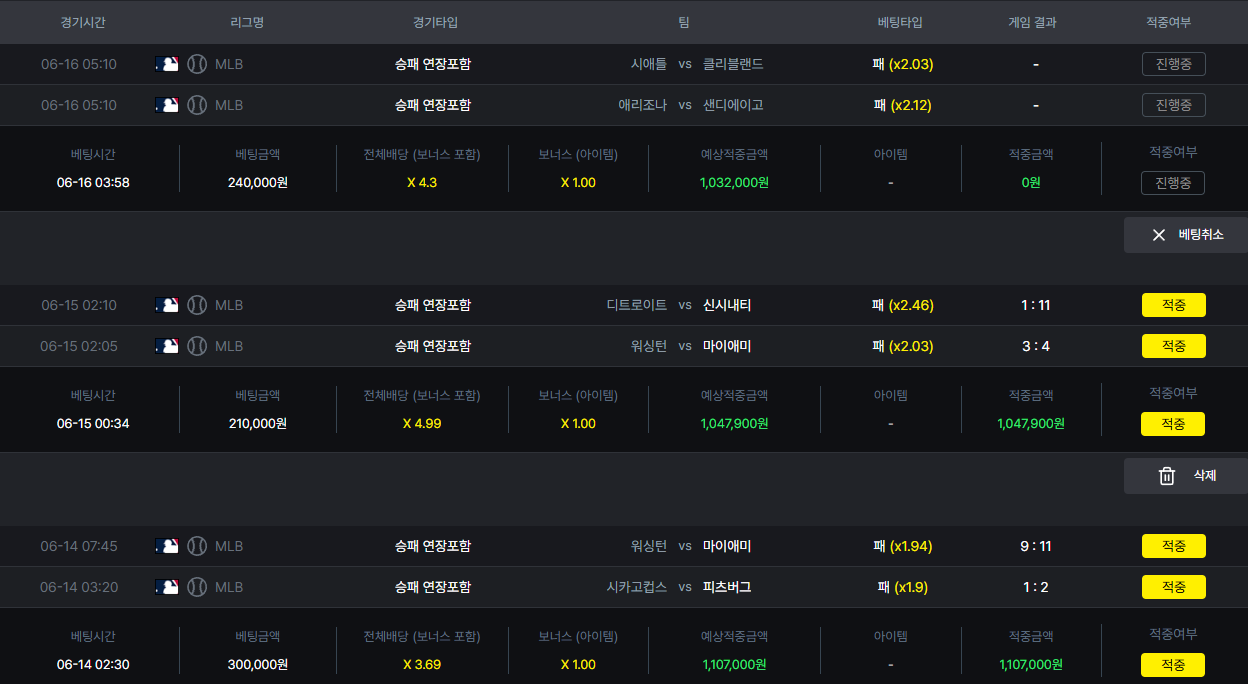
Task: Click yellow 적중 badge for Detroit vs Cincinnati
Action: tap(1173, 305)
